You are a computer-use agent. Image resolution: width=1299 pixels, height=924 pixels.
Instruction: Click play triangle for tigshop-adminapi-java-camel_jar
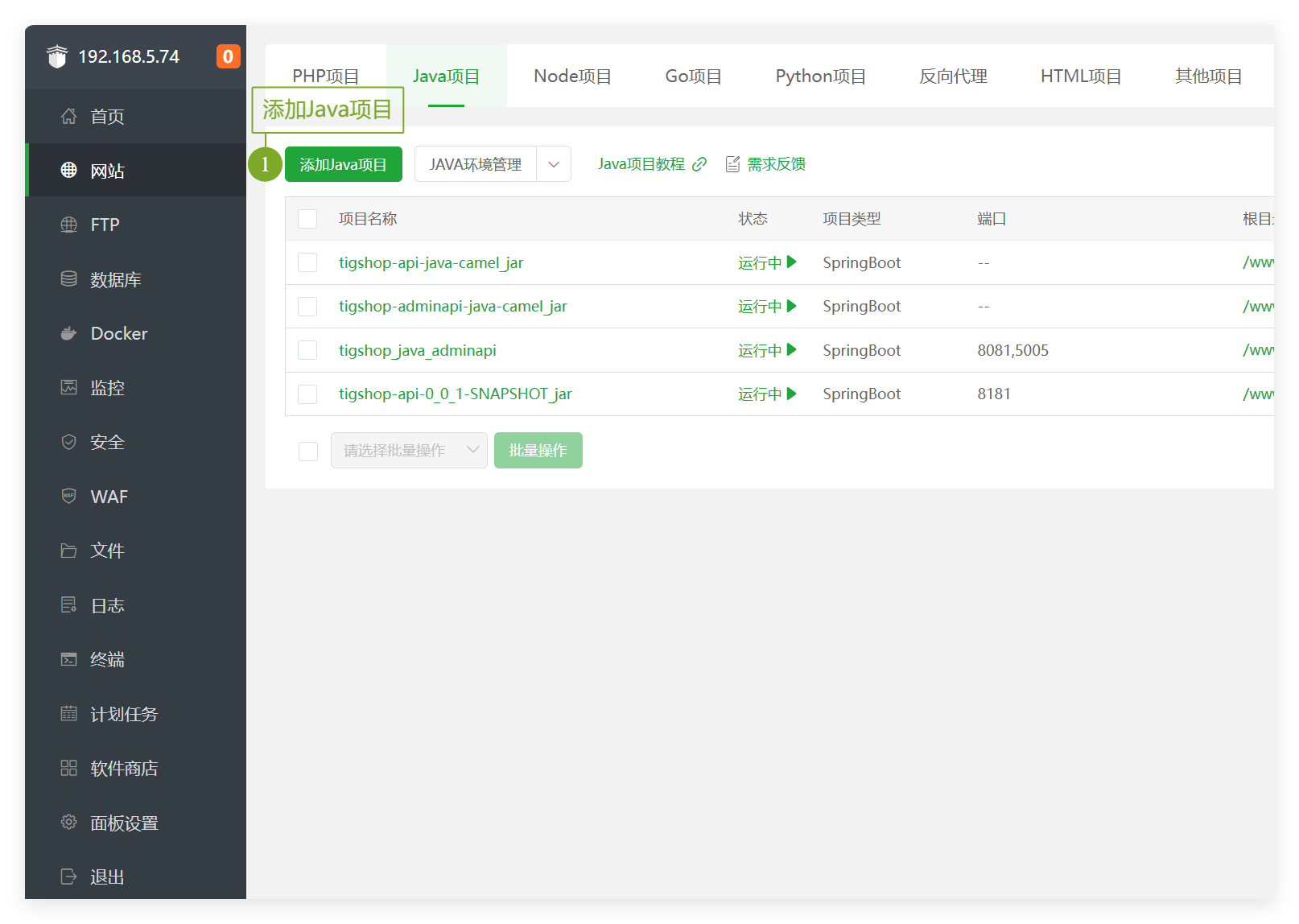[x=792, y=306]
